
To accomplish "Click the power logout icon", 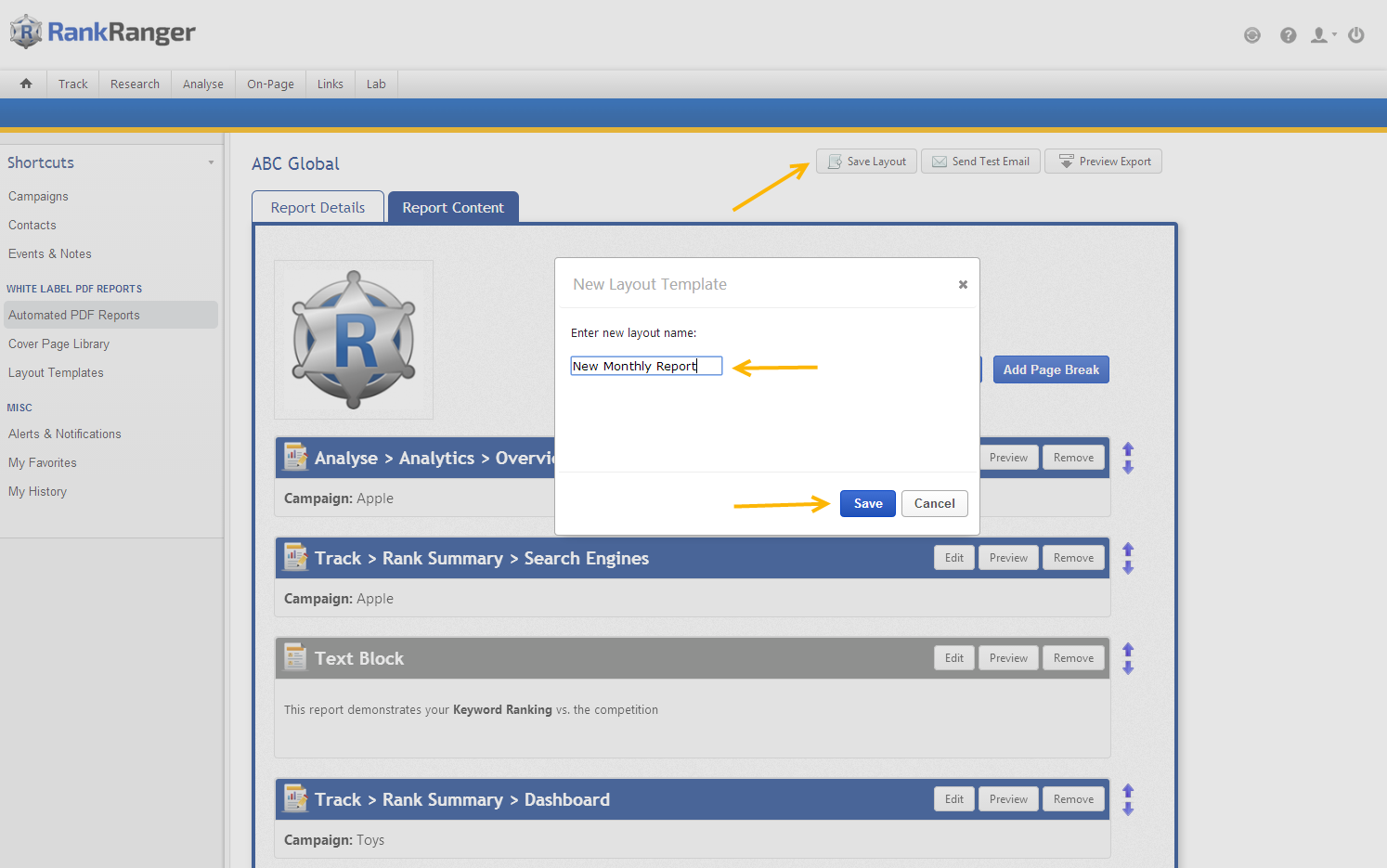I will tap(1355, 35).
